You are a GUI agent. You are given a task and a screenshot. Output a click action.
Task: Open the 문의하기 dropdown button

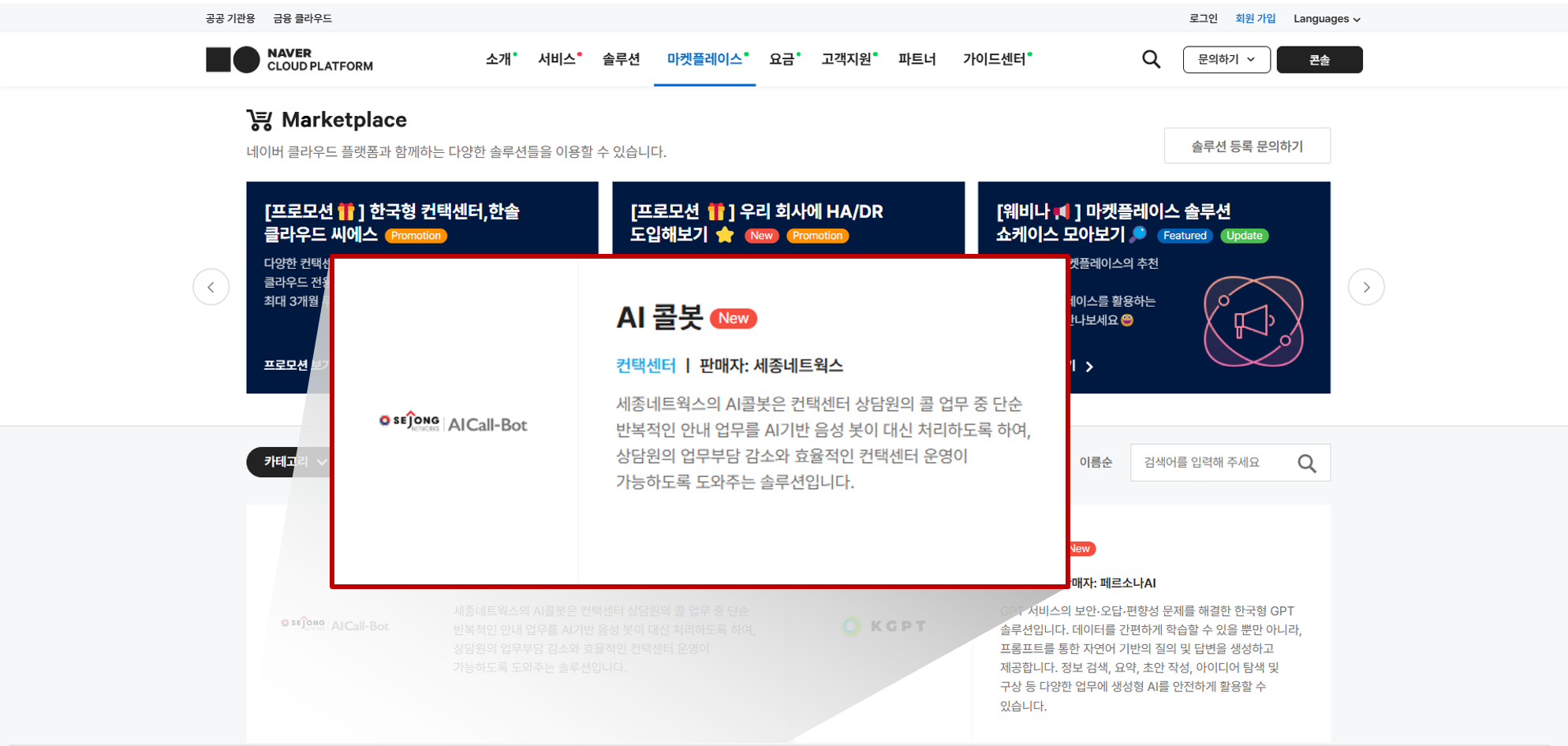point(1226,59)
